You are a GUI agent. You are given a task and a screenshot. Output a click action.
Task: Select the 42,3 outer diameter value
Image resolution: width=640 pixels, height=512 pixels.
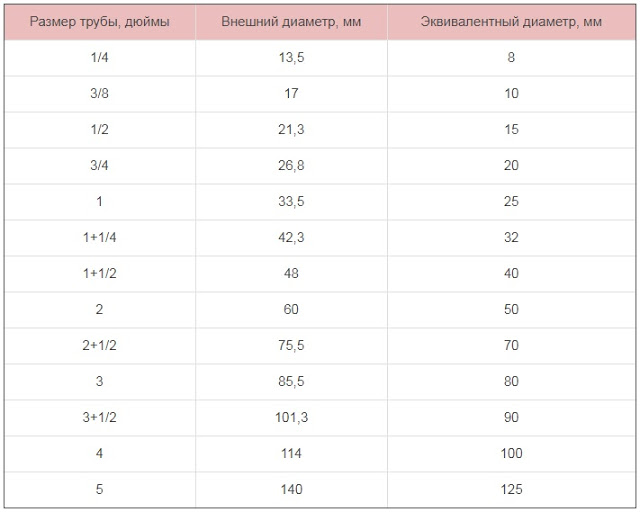(x=291, y=238)
